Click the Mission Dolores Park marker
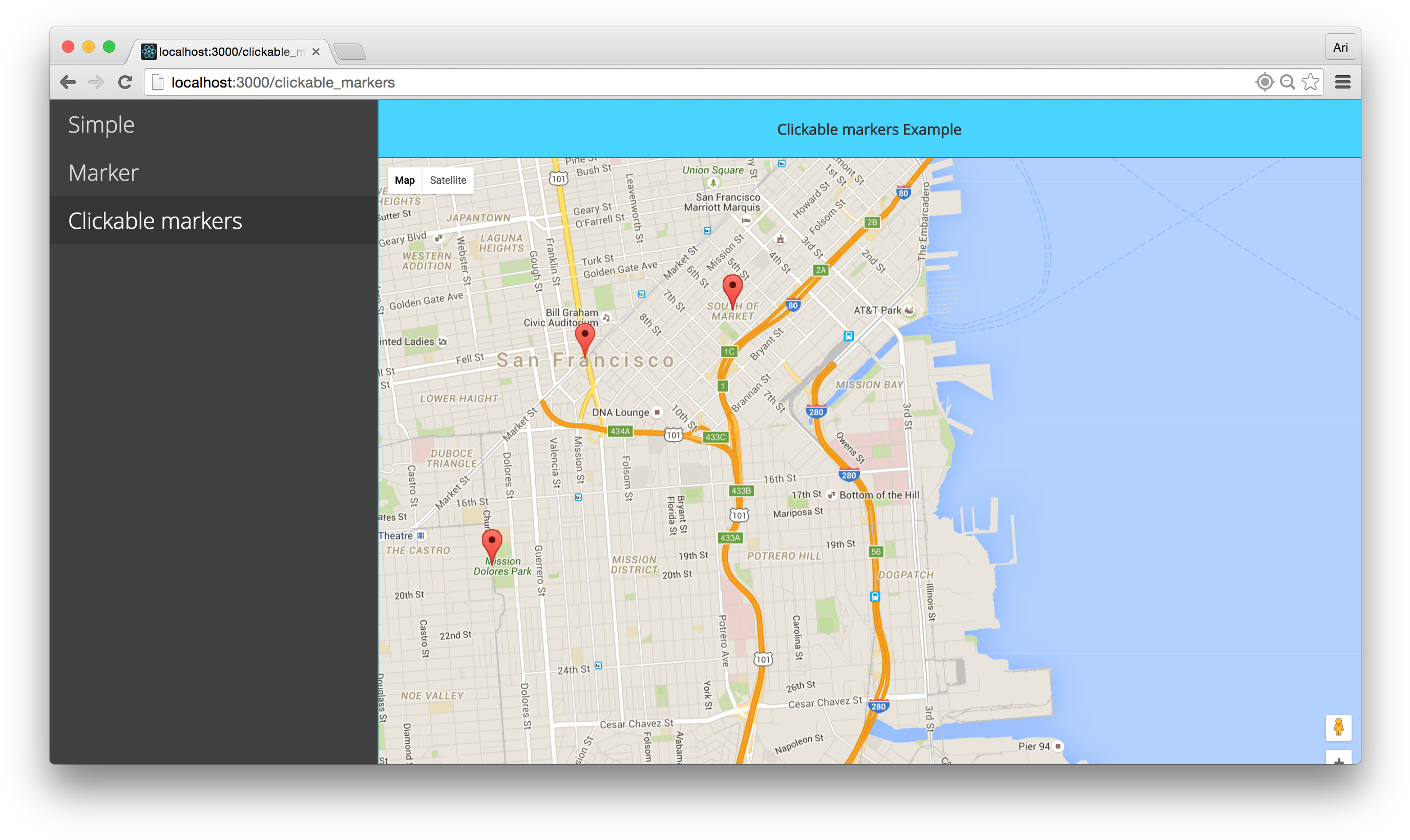Image resolution: width=1410 pixels, height=840 pixels. tap(492, 542)
